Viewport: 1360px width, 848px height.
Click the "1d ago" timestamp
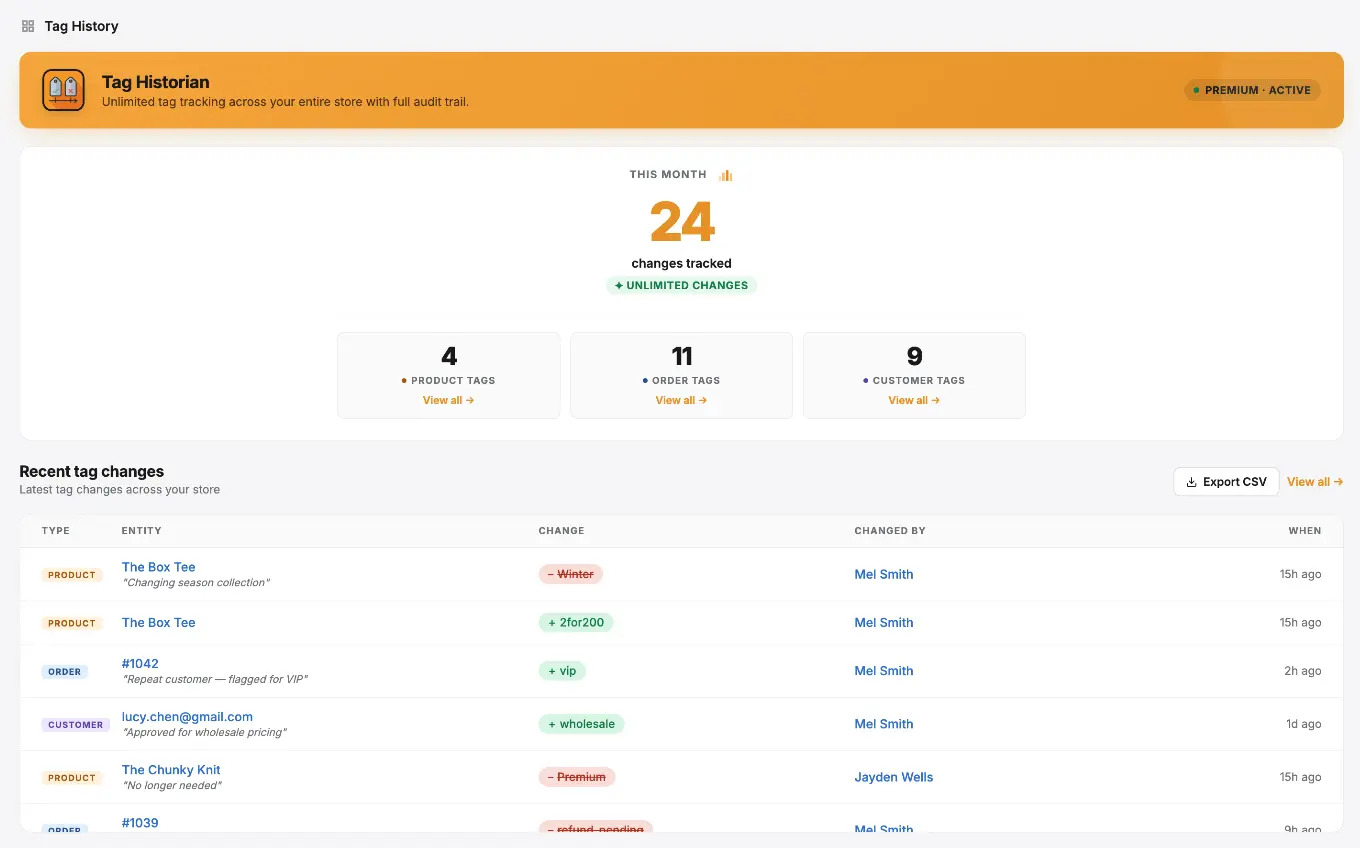pyautogui.click(x=1304, y=724)
